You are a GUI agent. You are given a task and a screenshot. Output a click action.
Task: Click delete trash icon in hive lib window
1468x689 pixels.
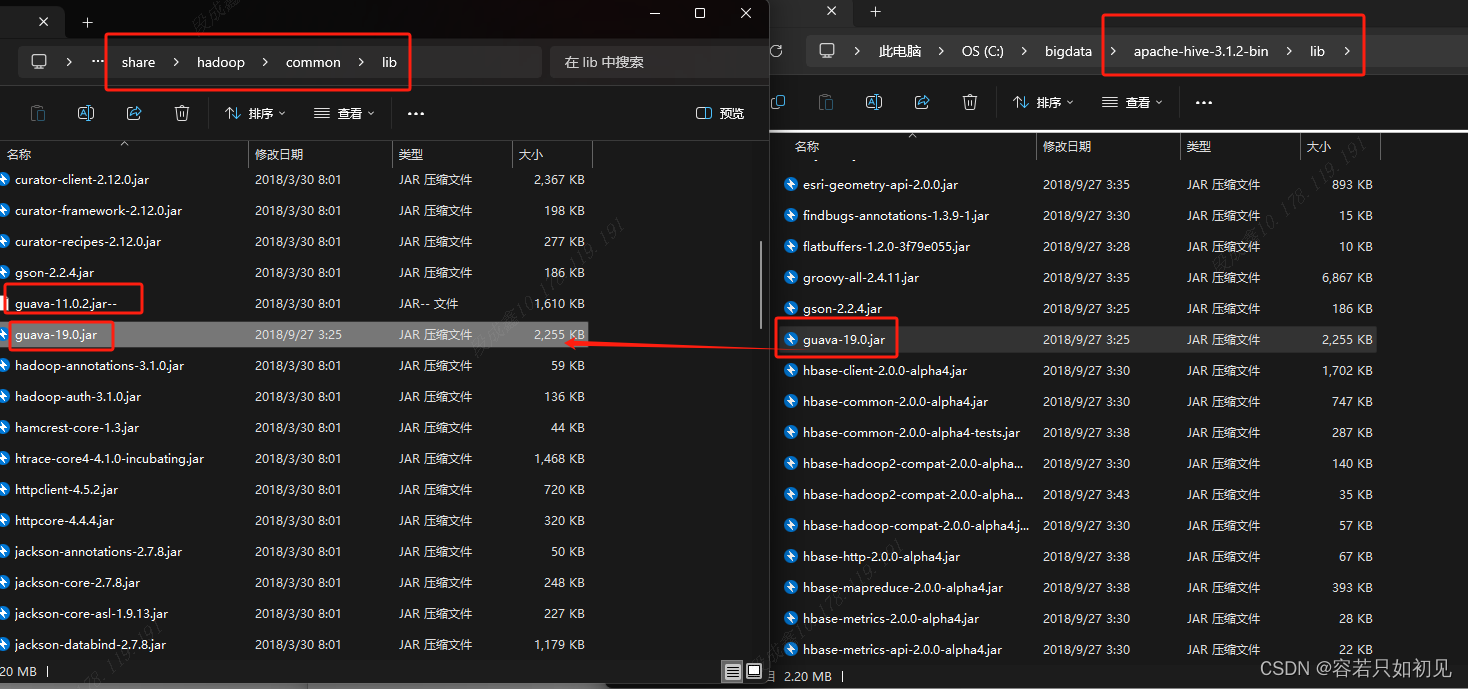tap(970, 102)
